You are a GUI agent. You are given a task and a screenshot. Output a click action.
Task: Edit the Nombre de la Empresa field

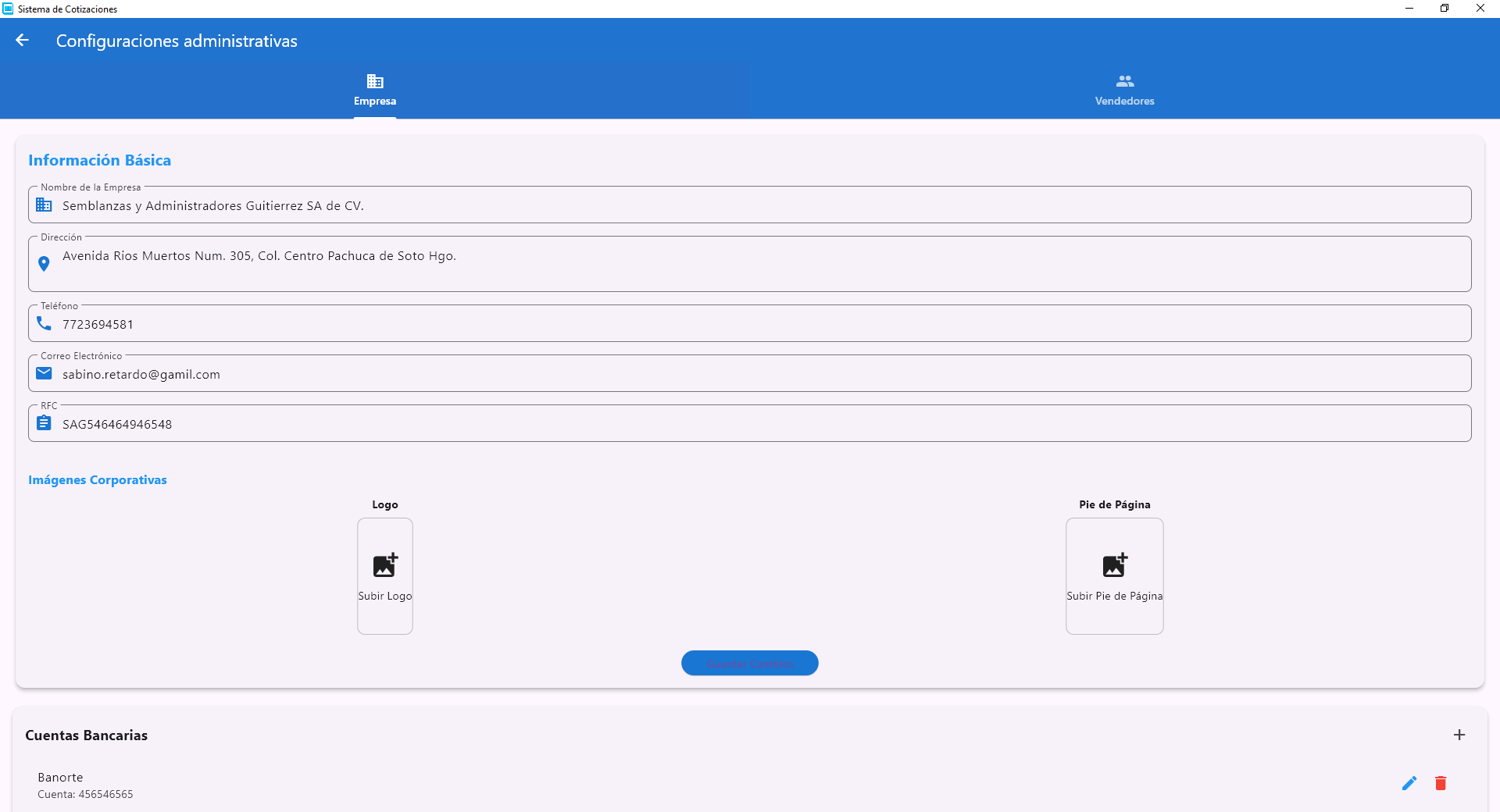coord(750,206)
